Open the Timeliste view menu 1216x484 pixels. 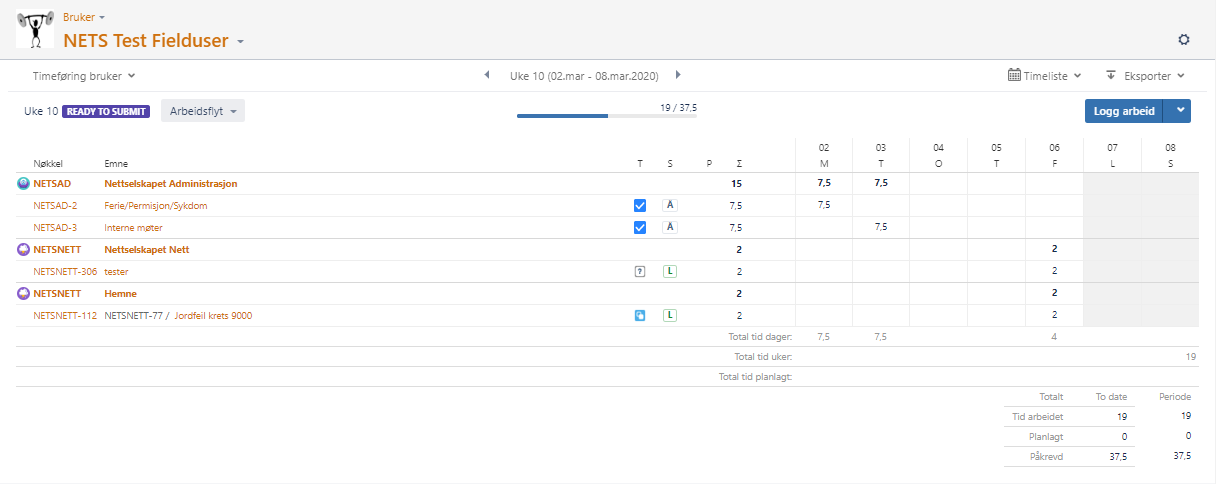pyautogui.click(x=1044, y=75)
